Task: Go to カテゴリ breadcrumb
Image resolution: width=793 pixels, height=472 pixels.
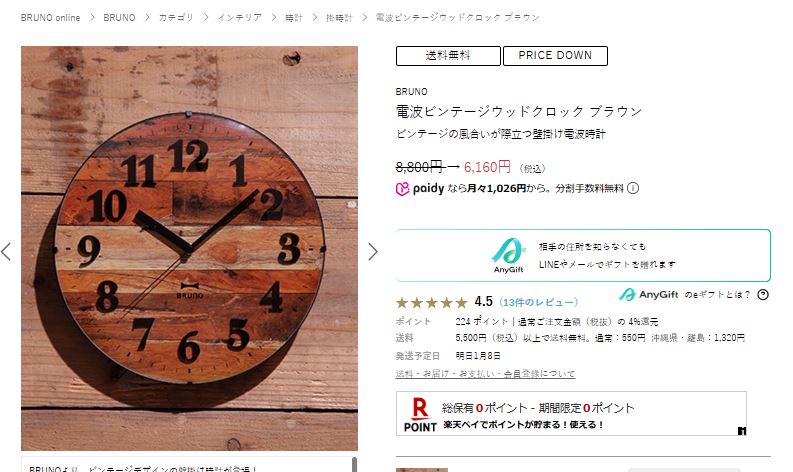Action: [x=175, y=18]
